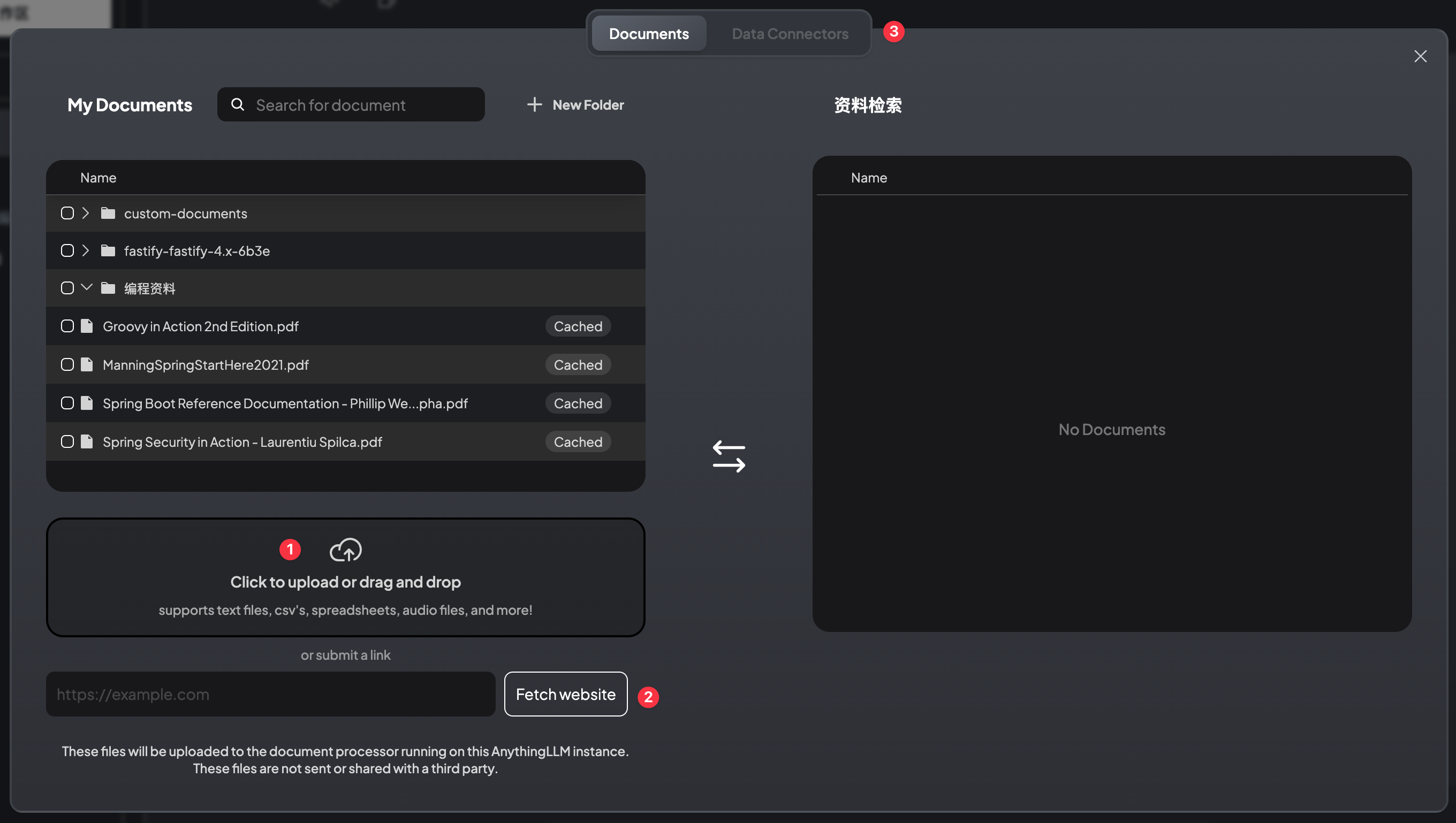The width and height of the screenshot is (1456, 823).
Task: Expand the fastify-fastify-4.x-6b3e folder chevron
Action: 86,250
